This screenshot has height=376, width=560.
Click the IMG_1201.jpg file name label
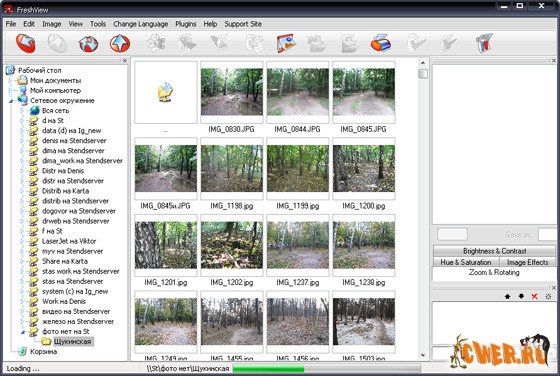point(166,282)
